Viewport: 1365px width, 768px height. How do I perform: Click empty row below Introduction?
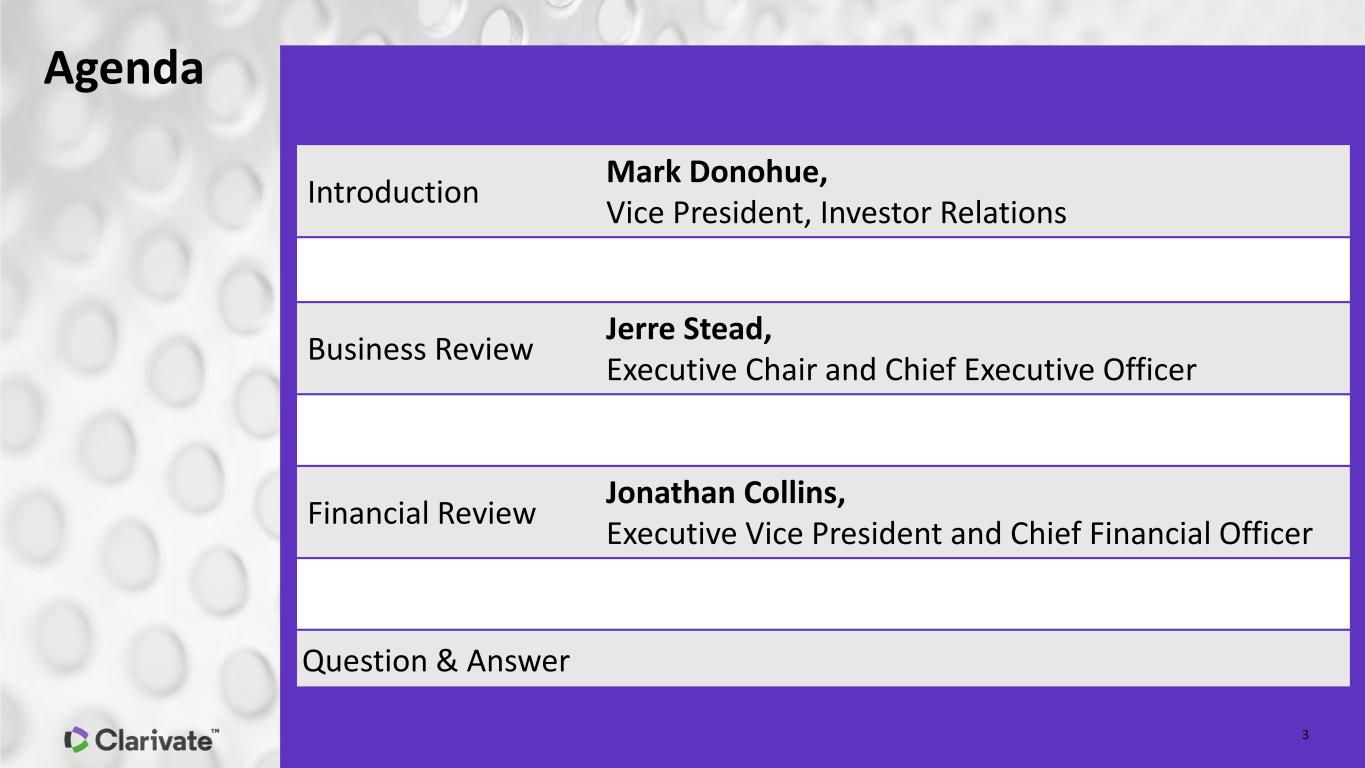[823, 270]
